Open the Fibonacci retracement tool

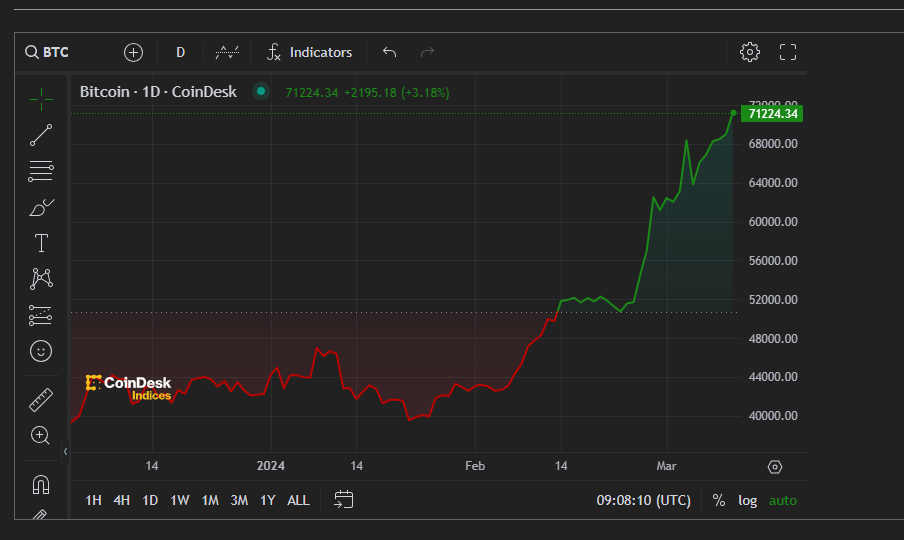pyautogui.click(x=41, y=171)
